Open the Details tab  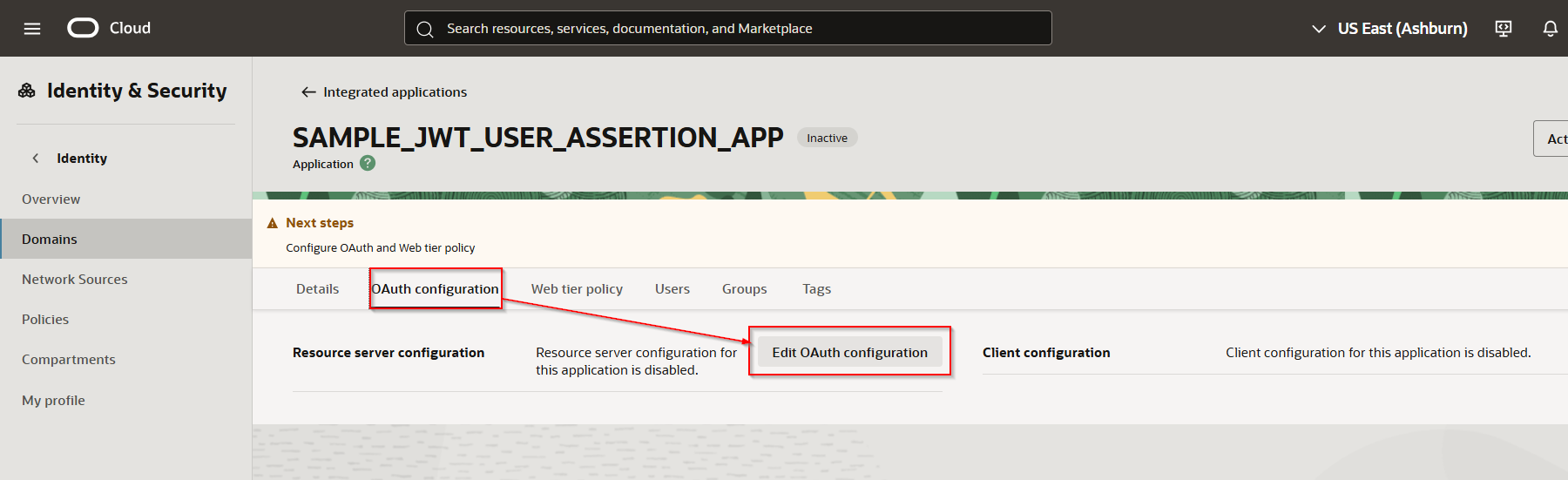317,289
